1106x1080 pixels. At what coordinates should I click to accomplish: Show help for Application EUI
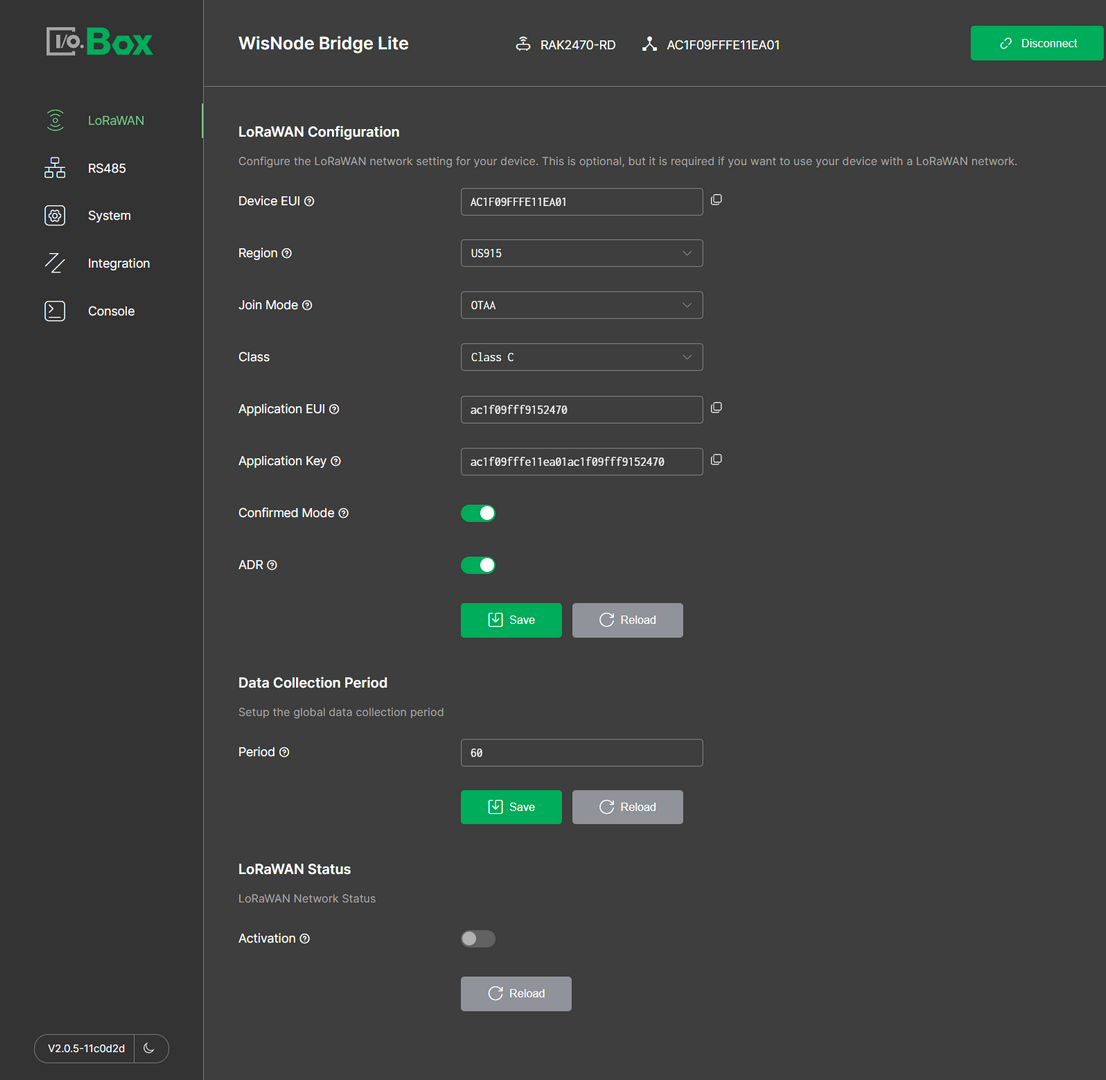pos(334,409)
